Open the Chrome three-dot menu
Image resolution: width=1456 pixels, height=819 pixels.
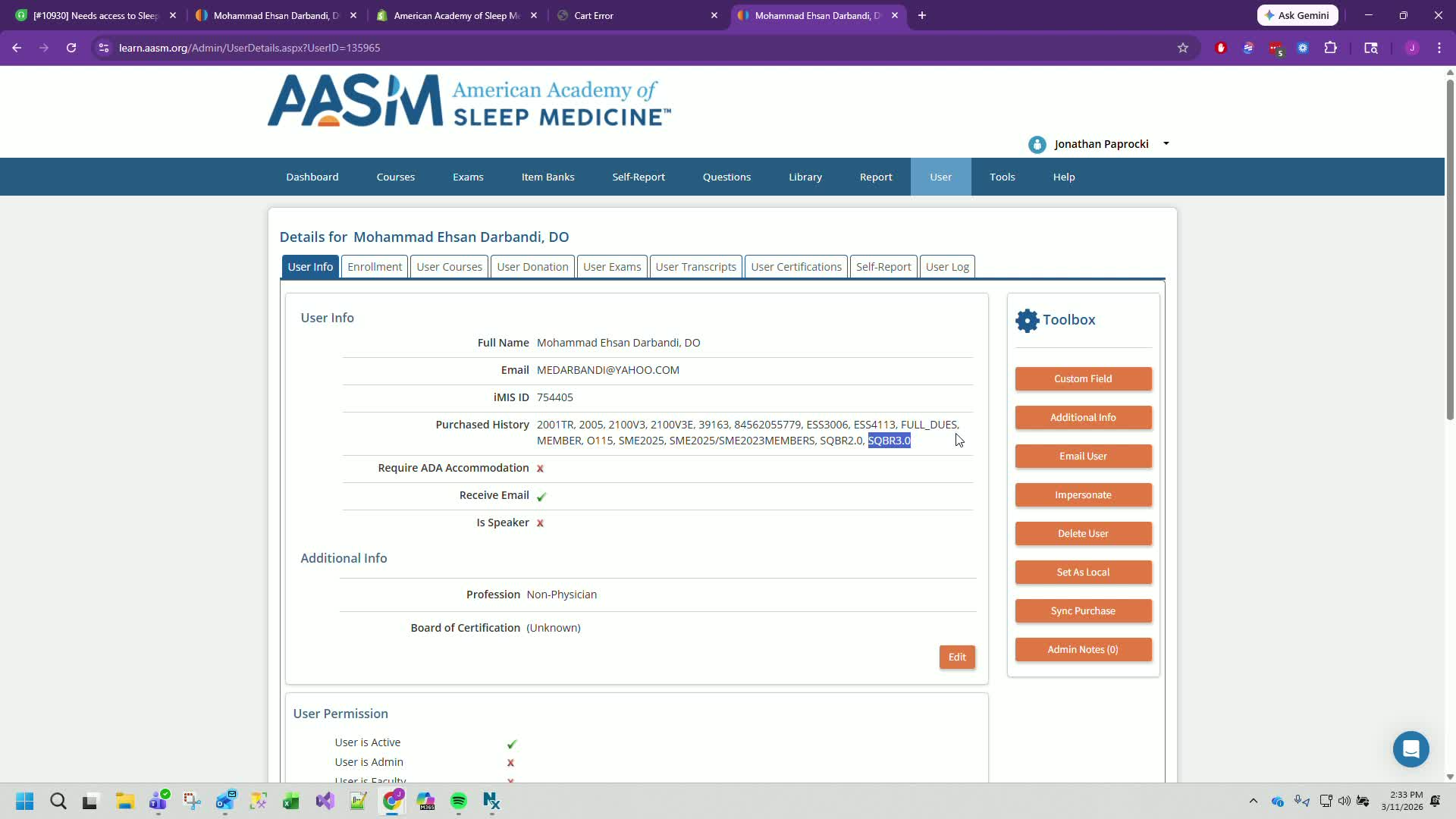point(1439,48)
